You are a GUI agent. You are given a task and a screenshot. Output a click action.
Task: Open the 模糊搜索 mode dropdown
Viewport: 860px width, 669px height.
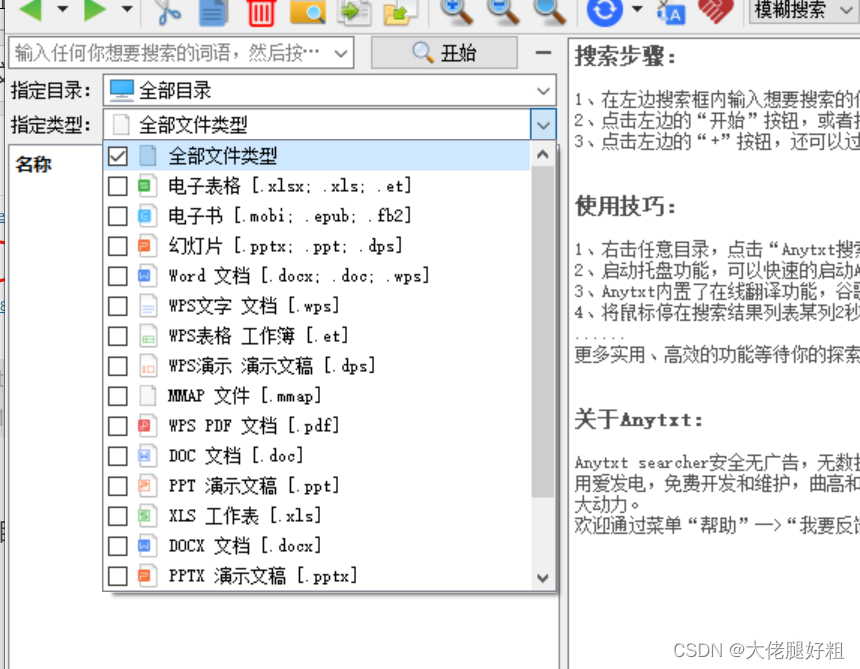point(804,10)
